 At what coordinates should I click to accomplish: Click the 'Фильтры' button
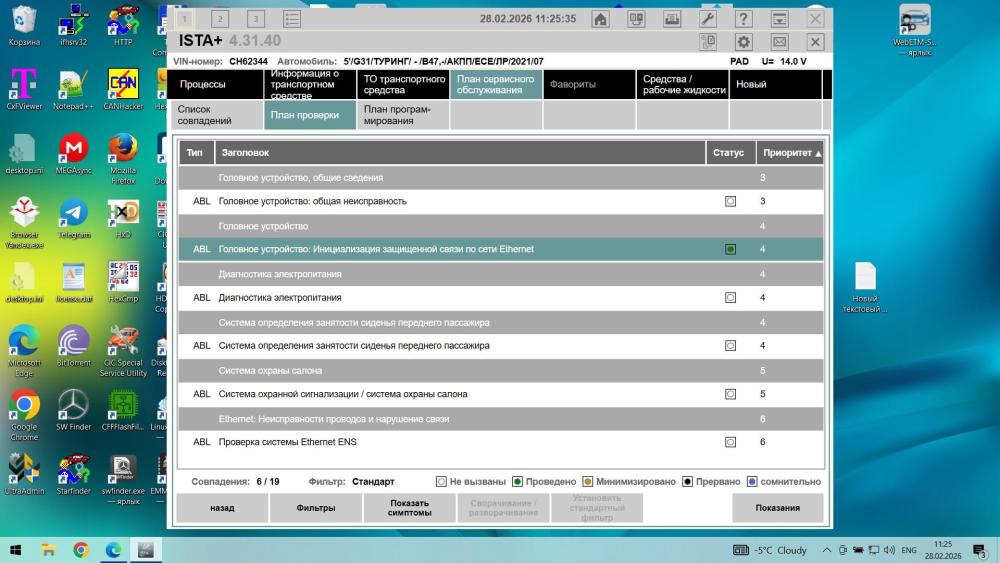pos(316,508)
